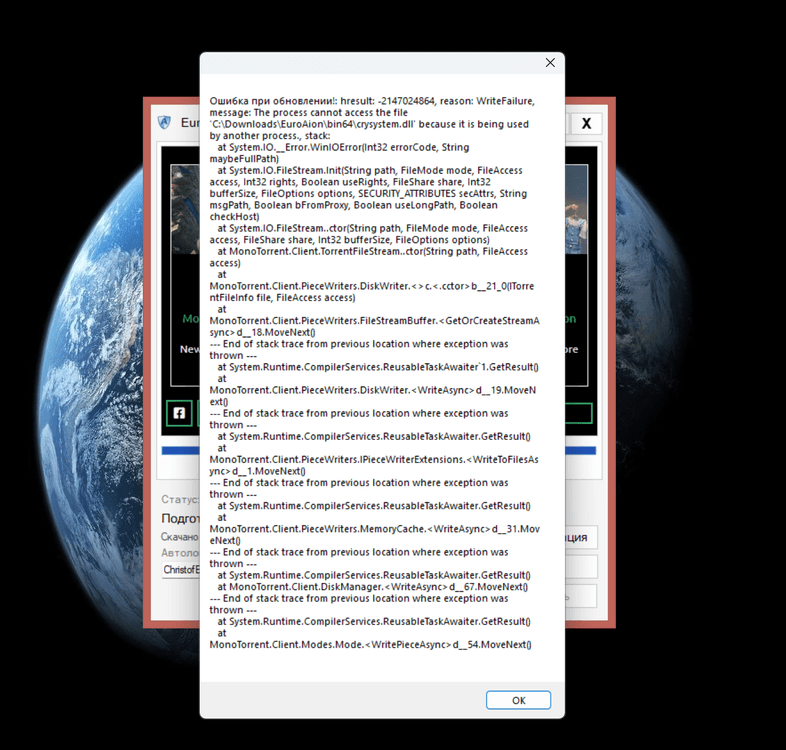Viewport: 786px width, 750px height.
Task: Click white "New" text left of dialog
Action: pos(189,350)
